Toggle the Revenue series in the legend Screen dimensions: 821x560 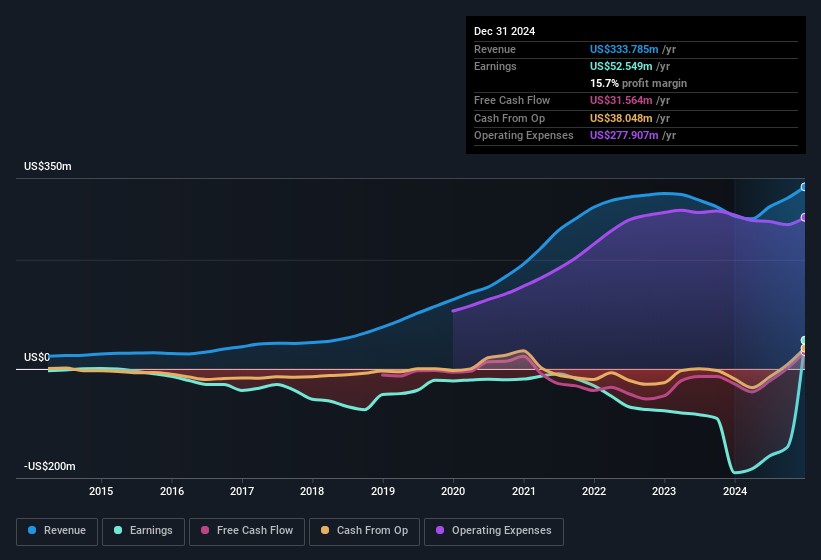point(57,531)
